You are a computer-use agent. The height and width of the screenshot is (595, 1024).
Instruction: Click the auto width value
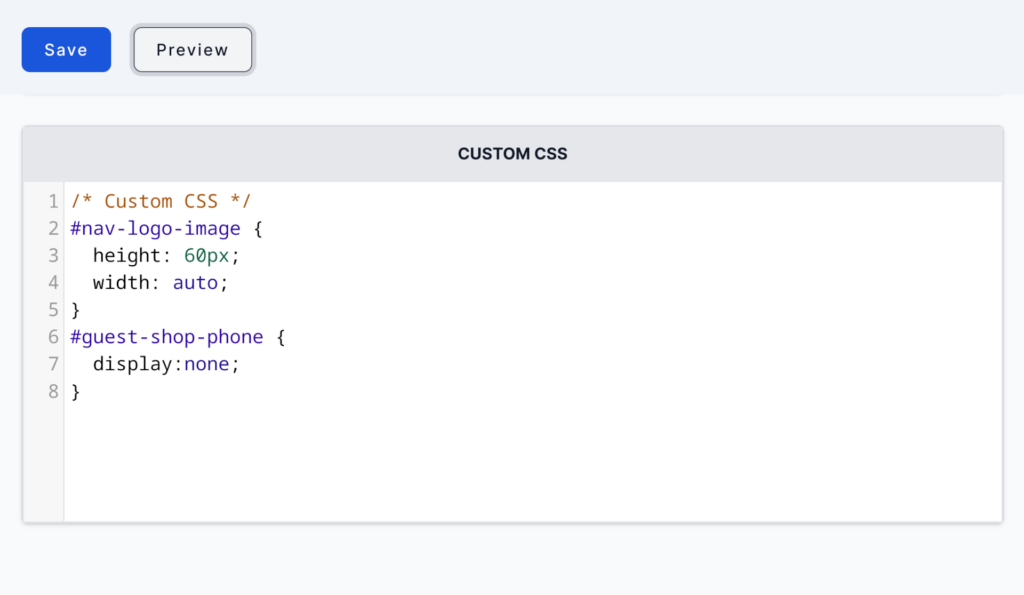[195, 283]
